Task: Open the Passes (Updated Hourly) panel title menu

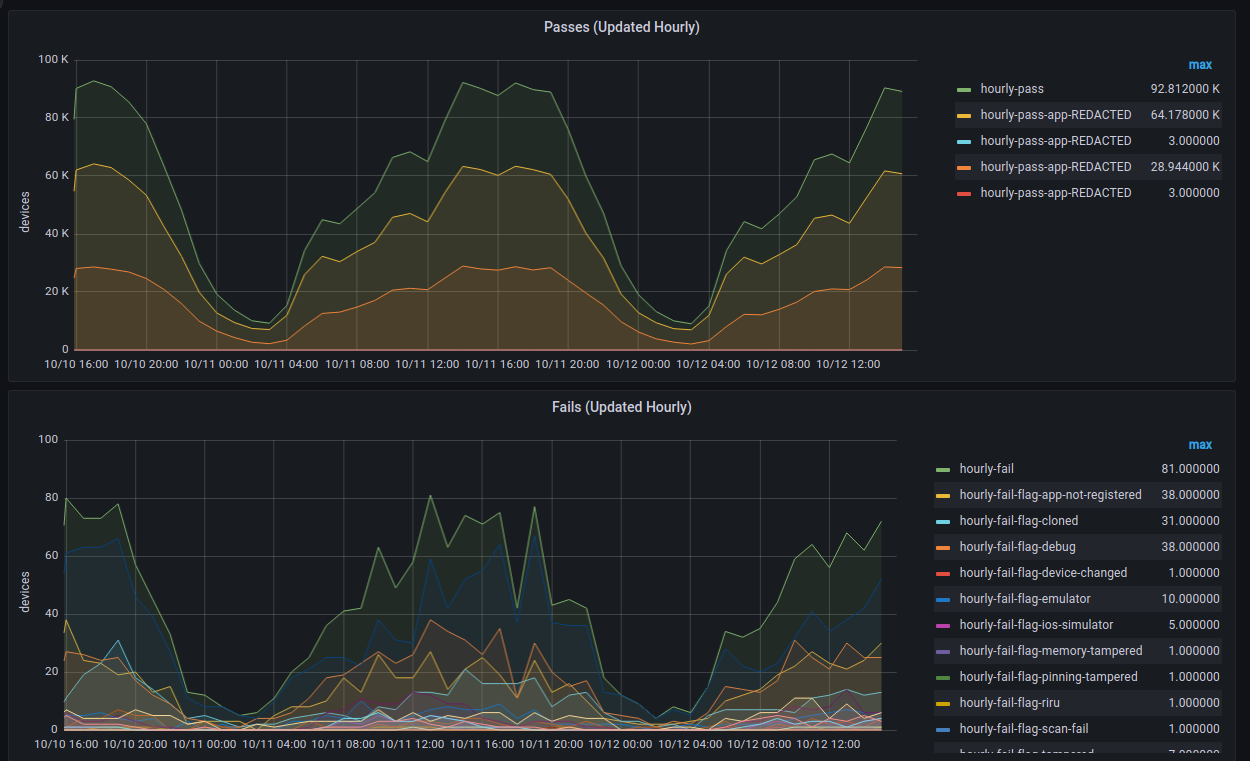Action: click(x=621, y=27)
